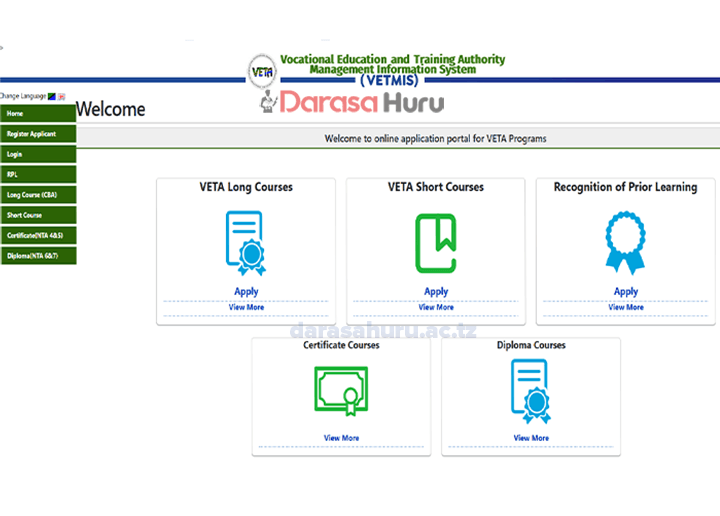The image size is (720, 516).
Task: View More under VETA Short Courses
Action: coord(436,307)
